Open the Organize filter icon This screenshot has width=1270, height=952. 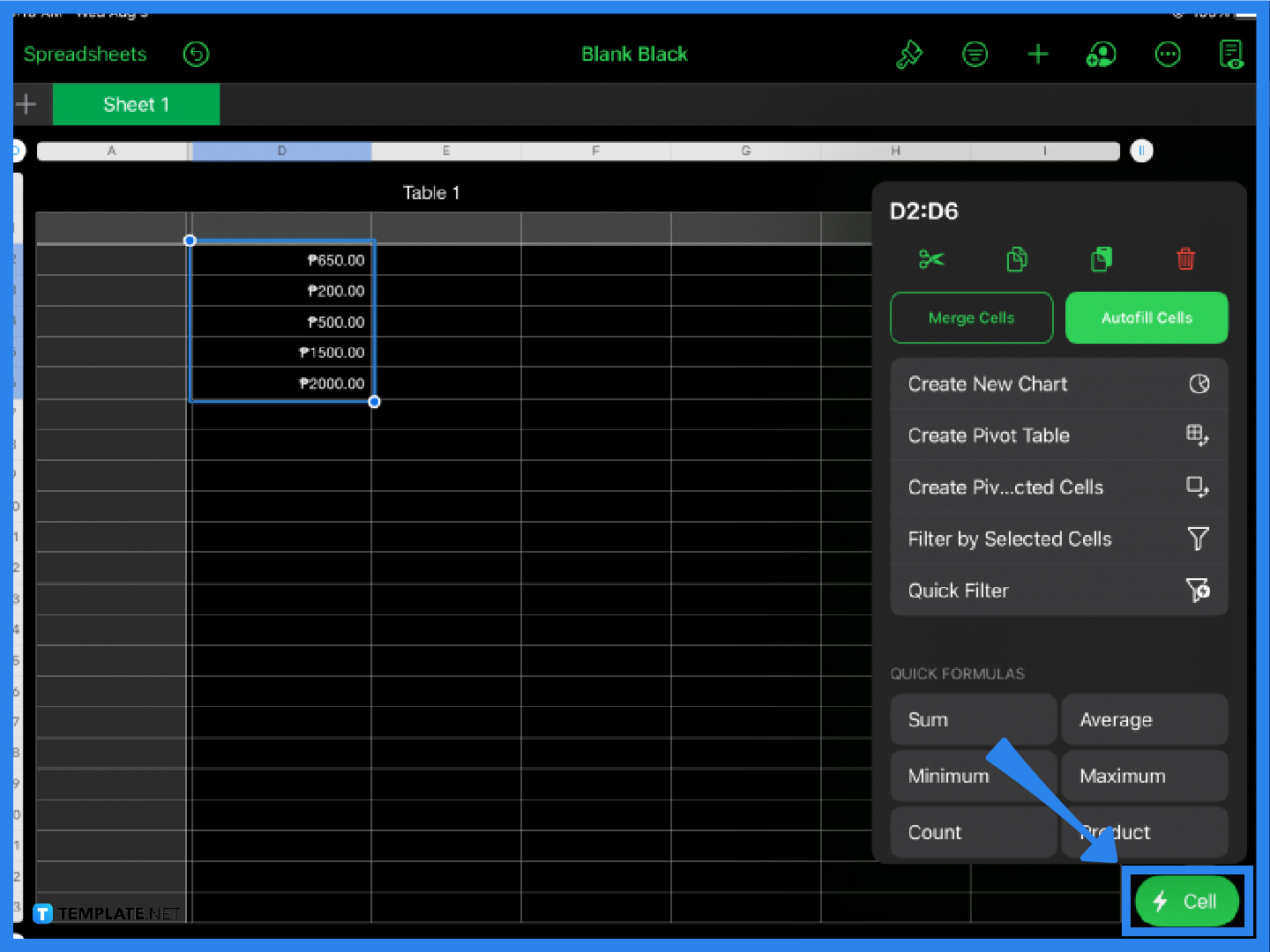click(975, 55)
